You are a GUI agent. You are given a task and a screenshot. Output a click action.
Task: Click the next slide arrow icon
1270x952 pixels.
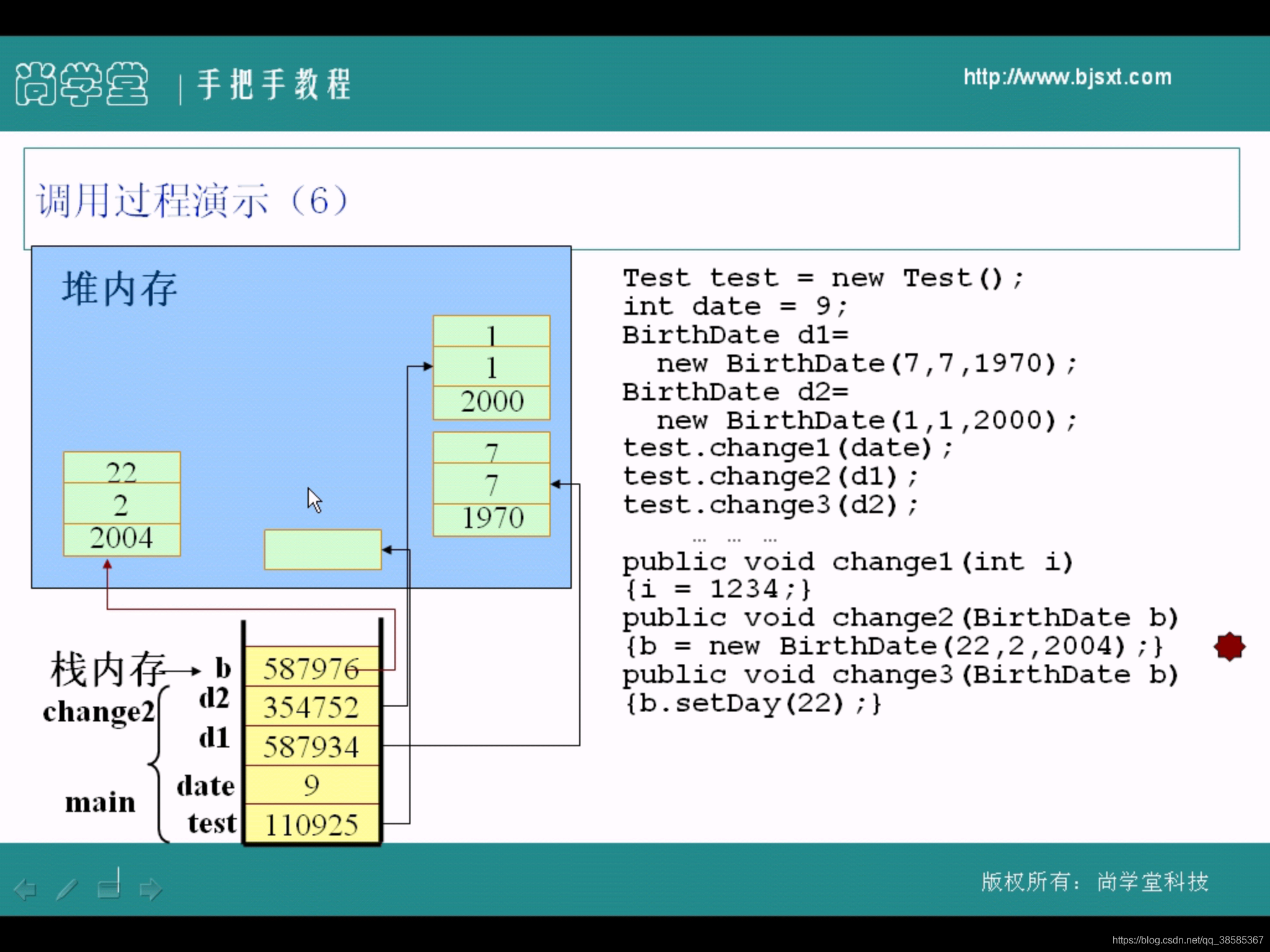(x=151, y=889)
